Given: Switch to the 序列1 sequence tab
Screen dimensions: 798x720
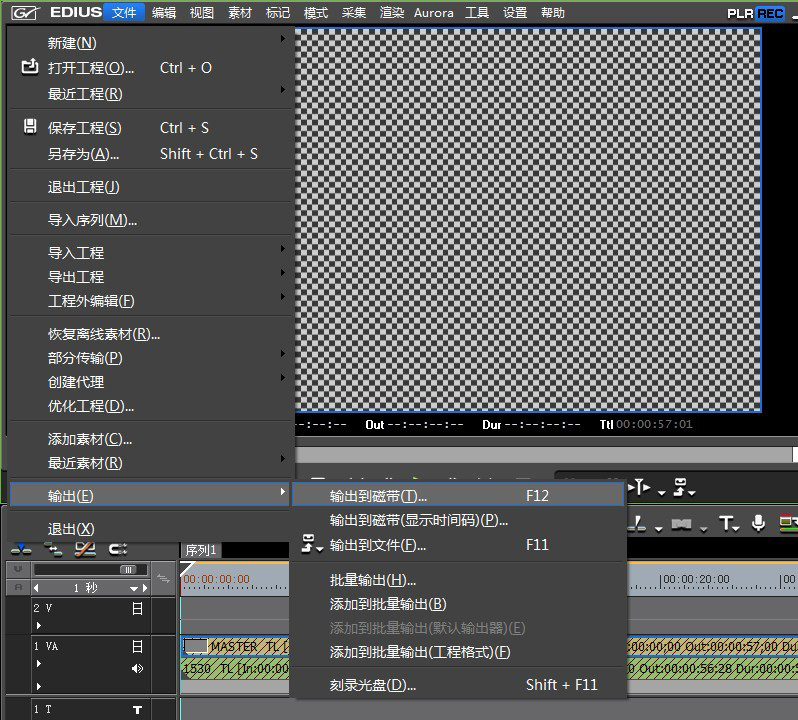Looking at the screenshot, I should [201, 551].
